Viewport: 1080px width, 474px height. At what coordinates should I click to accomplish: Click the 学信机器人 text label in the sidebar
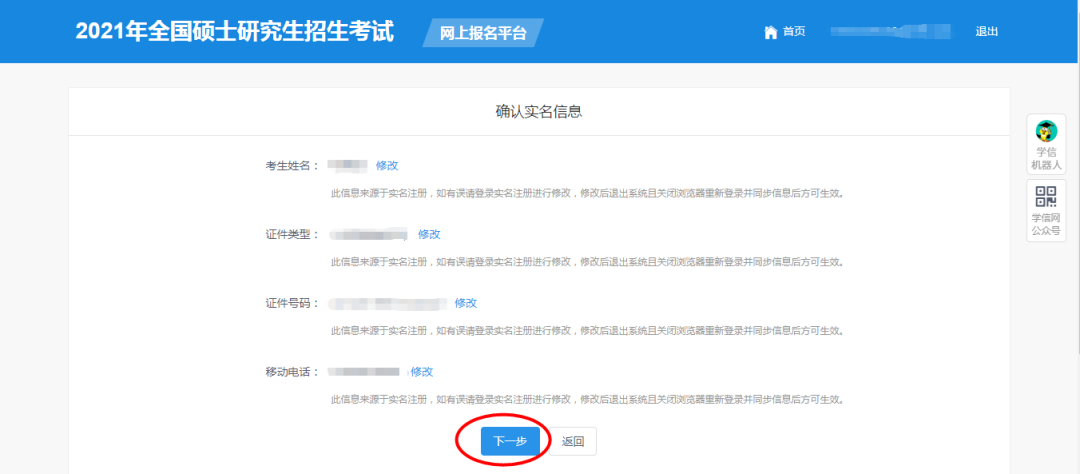[1046, 158]
